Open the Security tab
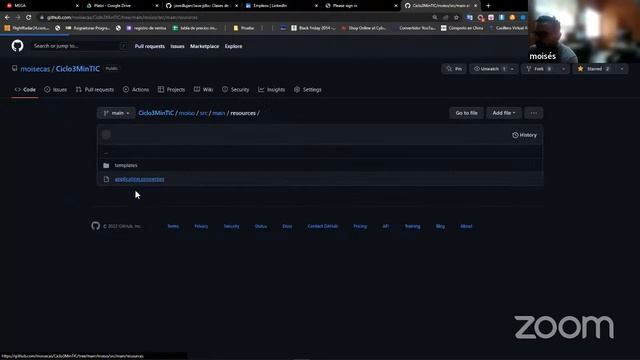 [236, 89]
